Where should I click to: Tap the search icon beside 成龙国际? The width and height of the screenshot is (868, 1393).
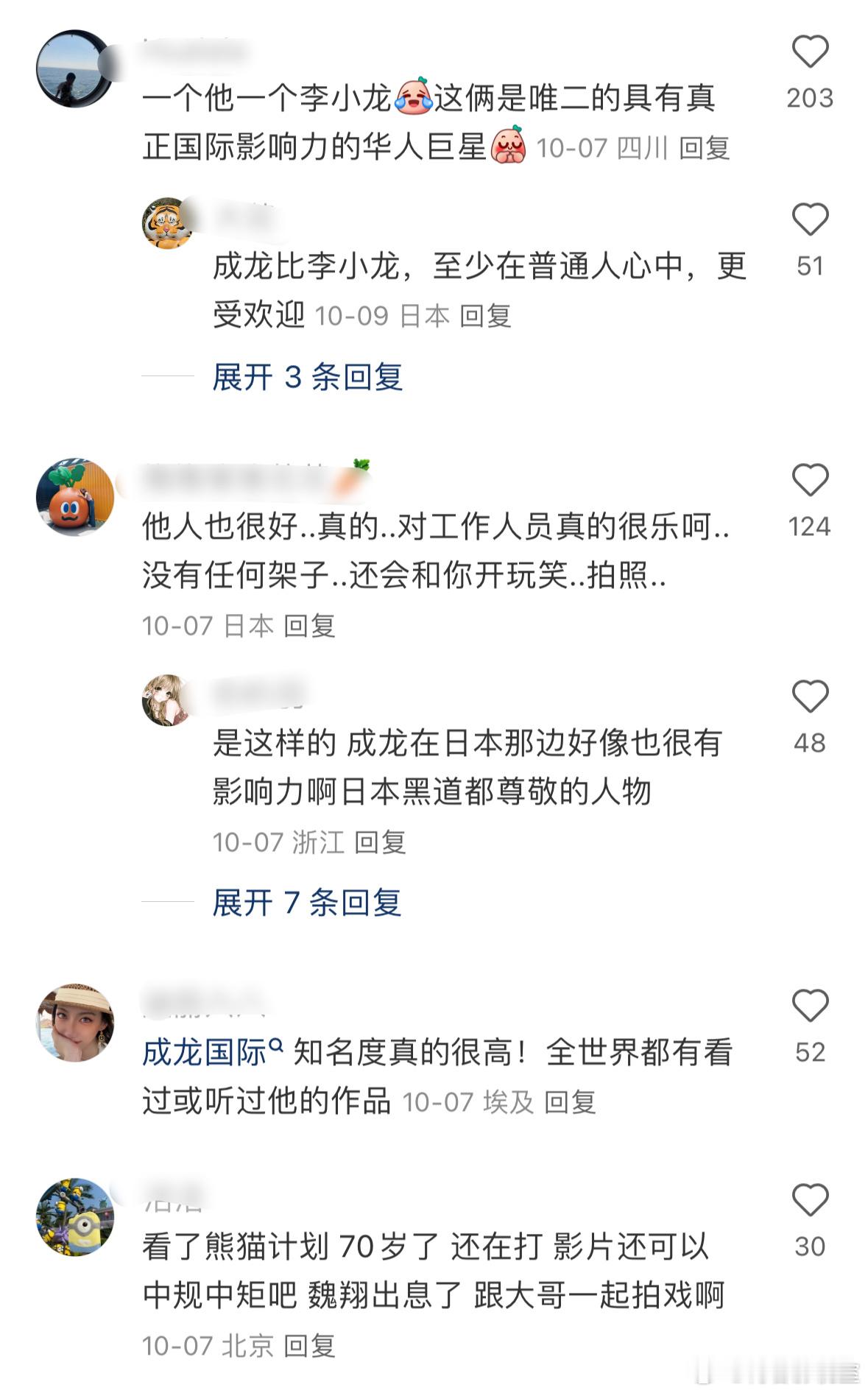pyautogui.click(x=276, y=1044)
